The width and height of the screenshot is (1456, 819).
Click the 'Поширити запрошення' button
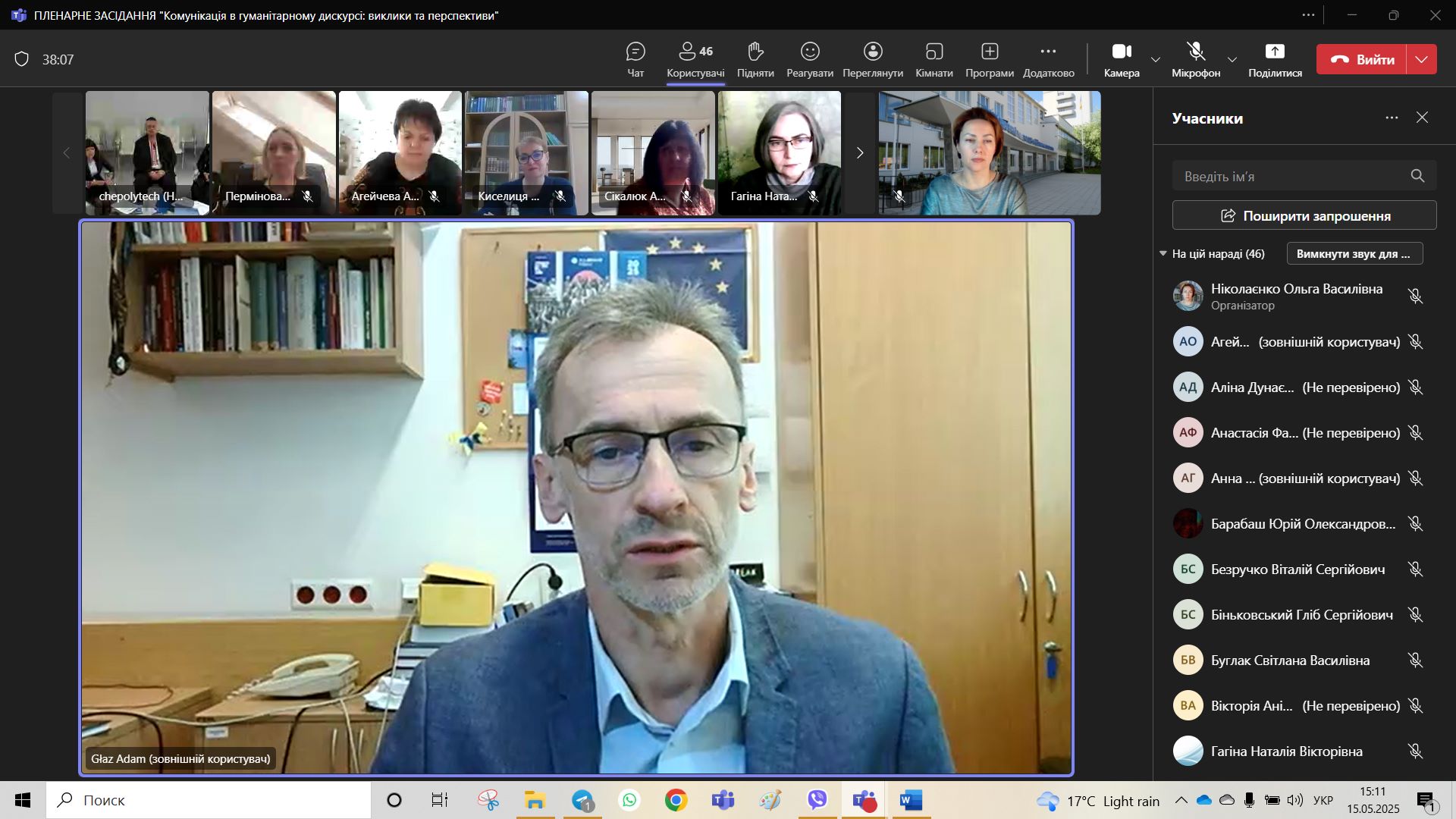[1304, 215]
